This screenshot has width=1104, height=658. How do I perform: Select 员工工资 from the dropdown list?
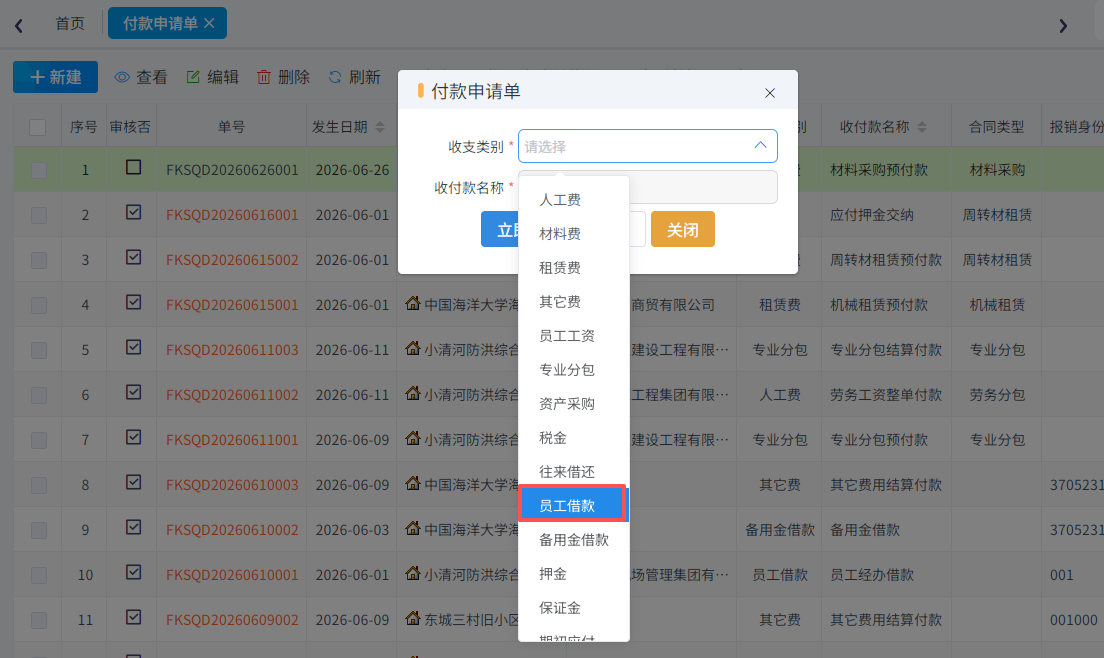(x=574, y=336)
